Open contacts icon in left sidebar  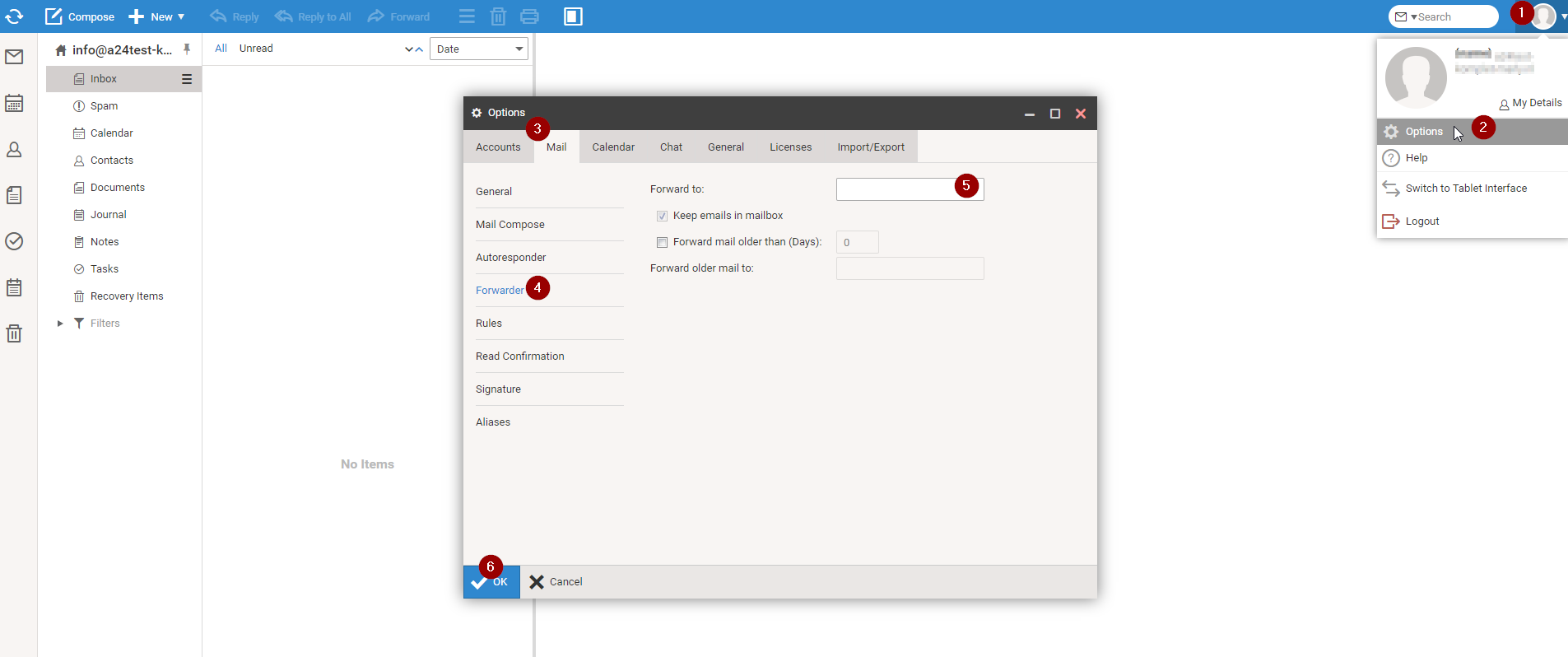pyautogui.click(x=14, y=150)
